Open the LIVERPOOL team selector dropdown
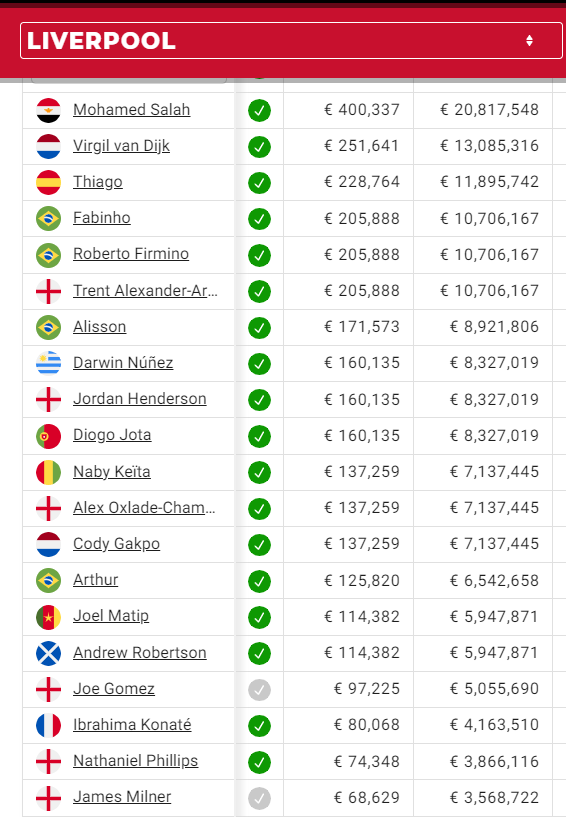566x817 pixels. coord(291,41)
